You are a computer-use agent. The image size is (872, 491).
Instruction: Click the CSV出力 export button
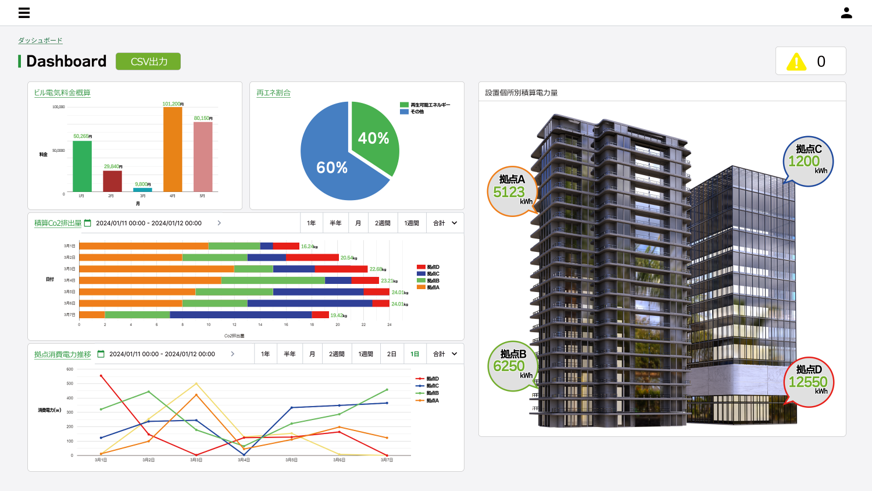pos(148,62)
